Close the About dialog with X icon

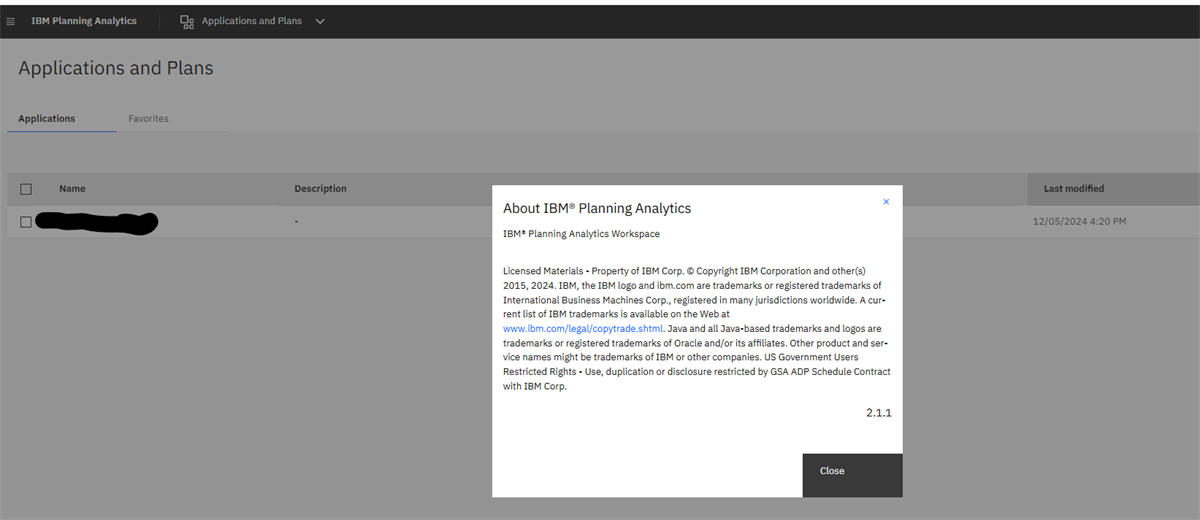point(886,202)
